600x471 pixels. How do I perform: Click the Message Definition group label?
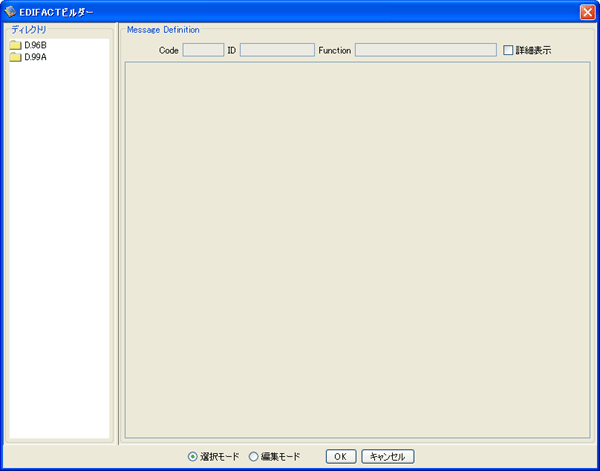(x=163, y=30)
